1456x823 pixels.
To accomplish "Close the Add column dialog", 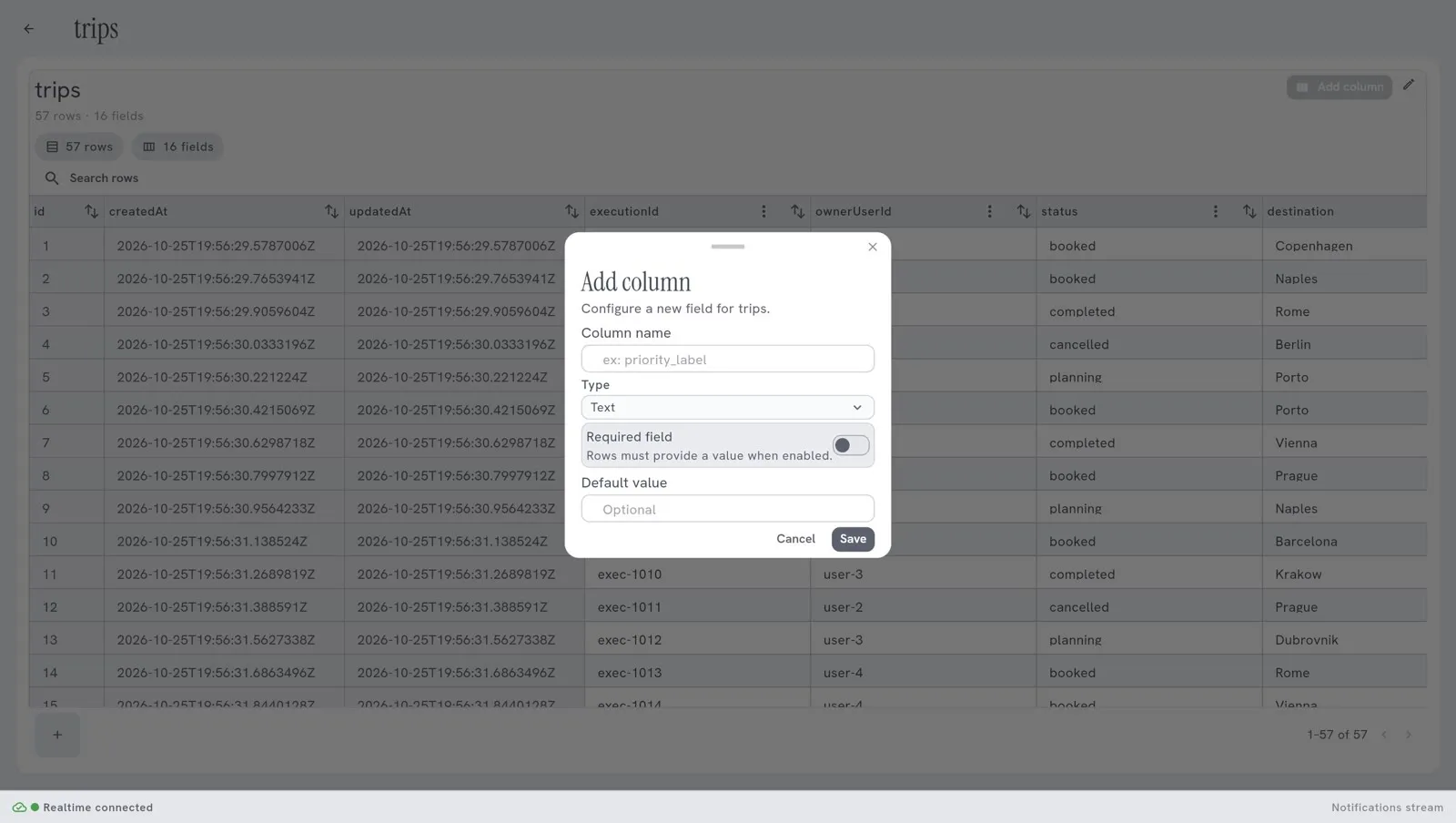I will [x=873, y=247].
